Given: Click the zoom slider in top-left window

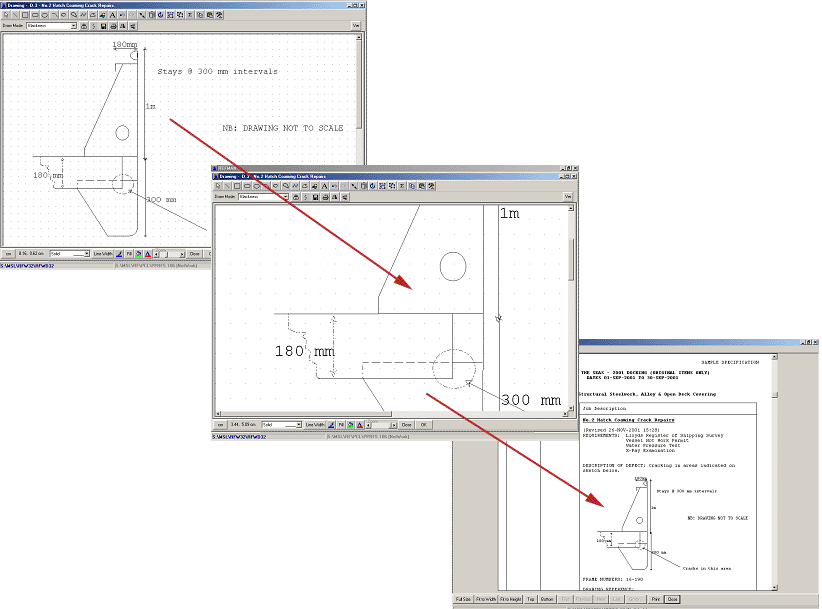Looking at the screenshot, I should tap(167, 254).
